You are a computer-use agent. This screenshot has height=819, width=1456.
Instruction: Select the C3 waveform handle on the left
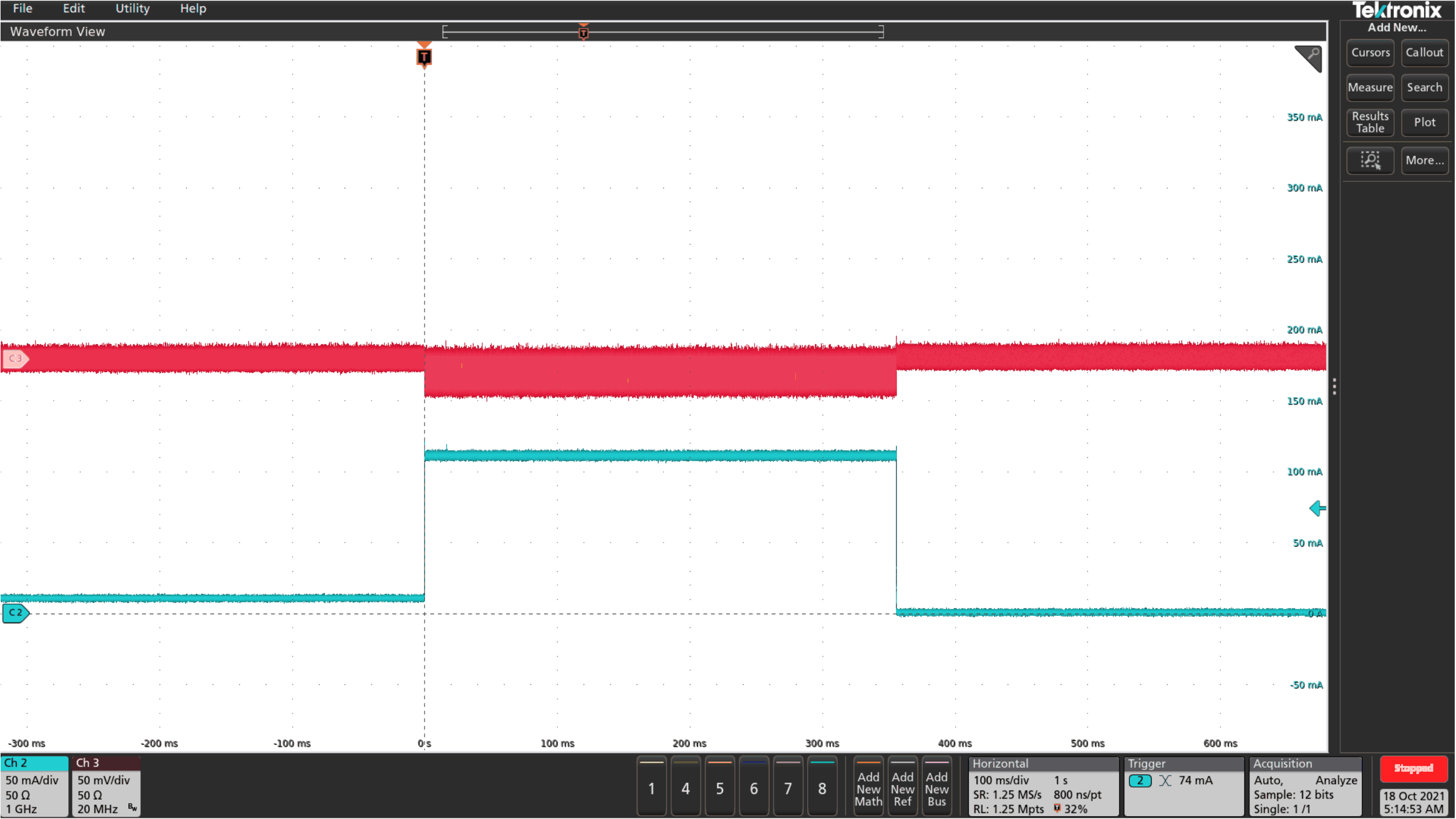[16, 359]
